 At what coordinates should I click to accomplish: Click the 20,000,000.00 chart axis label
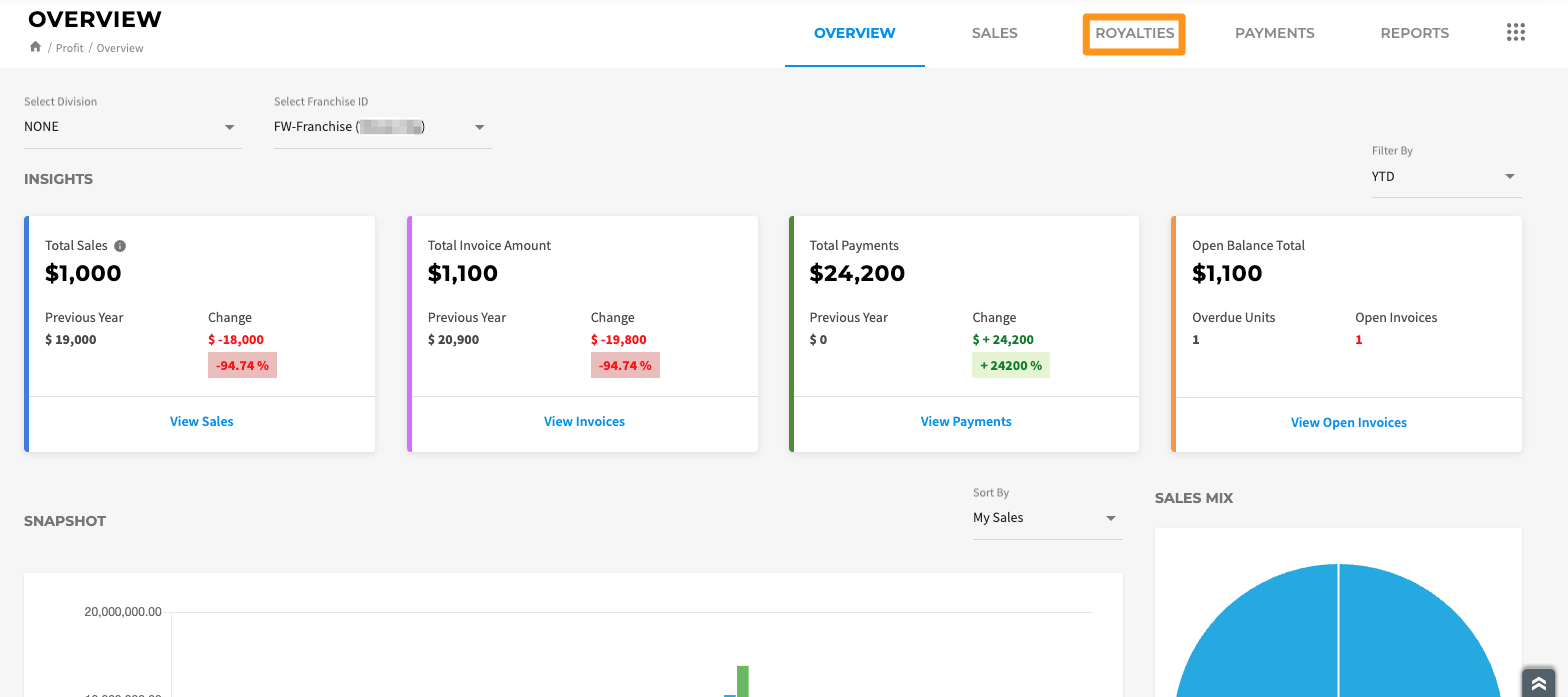pos(123,612)
